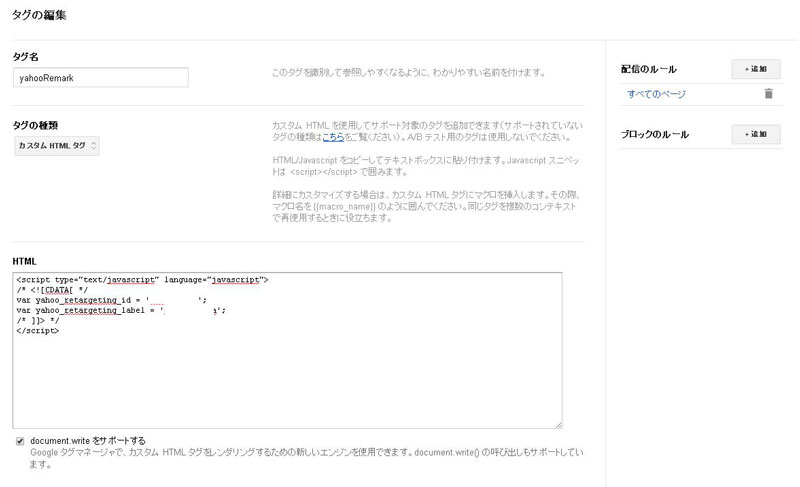
Task: Toggle the document.write をサポートする checkbox
Action: [20, 441]
